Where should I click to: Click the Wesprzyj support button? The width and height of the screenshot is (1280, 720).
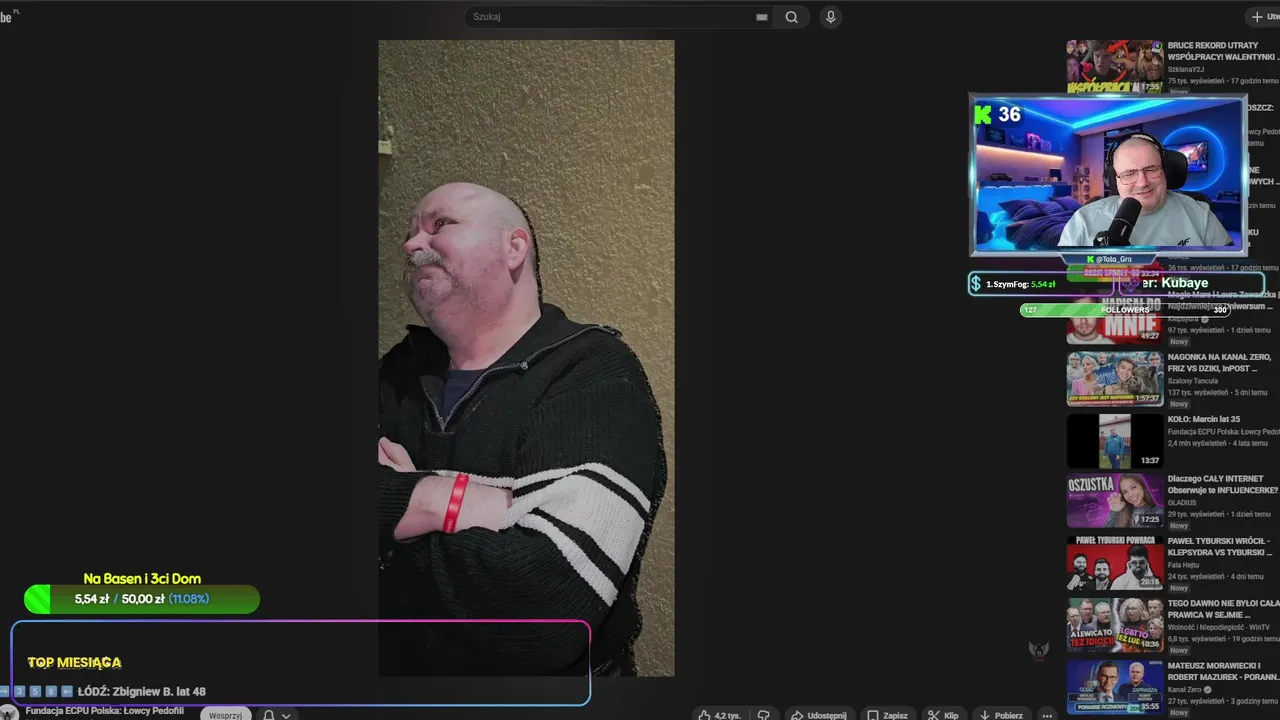pos(225,715)
